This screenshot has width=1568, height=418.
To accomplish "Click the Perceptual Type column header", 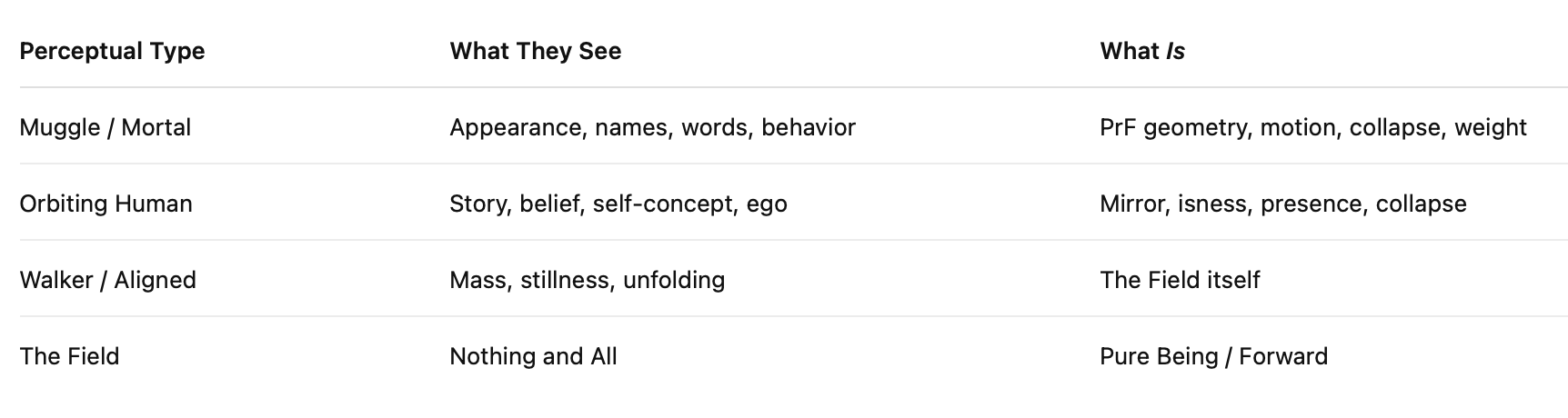I will pos(112,51).
